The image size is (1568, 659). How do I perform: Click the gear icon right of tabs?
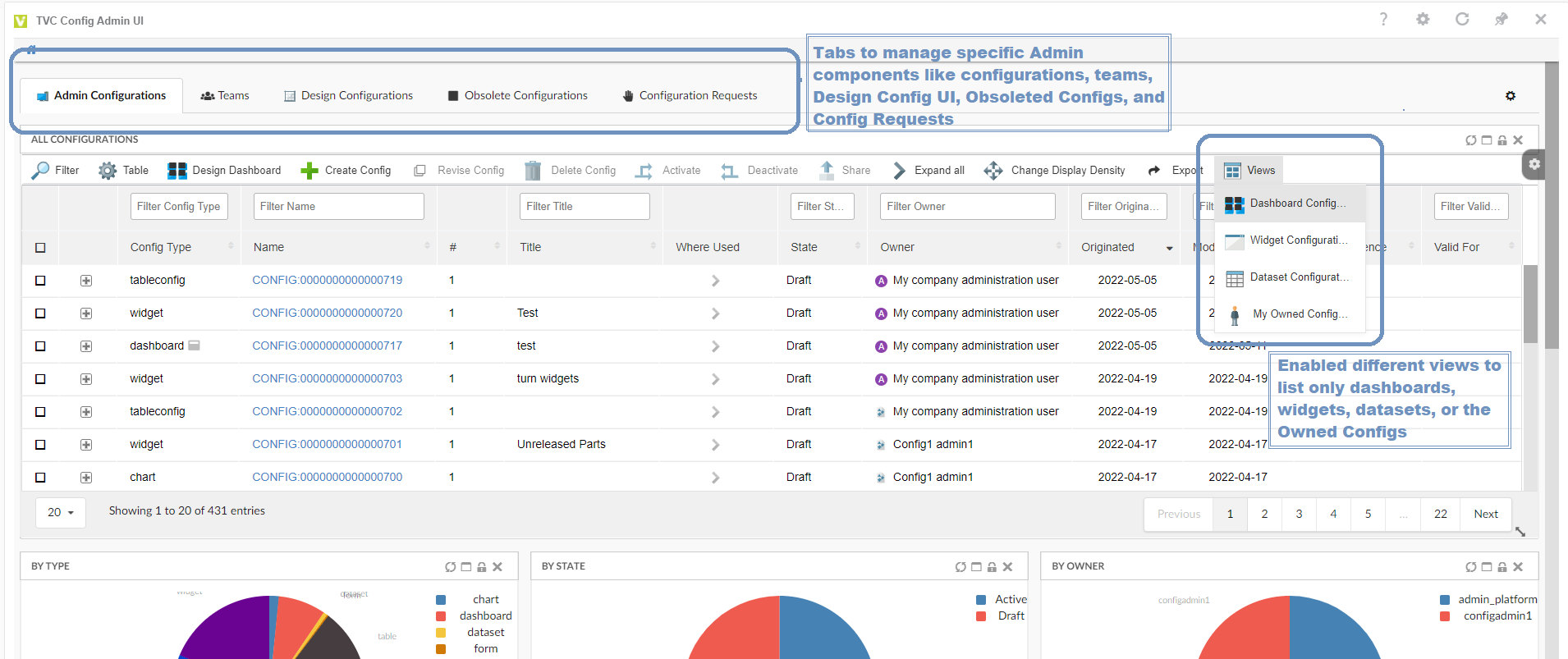pos(1510,96)
